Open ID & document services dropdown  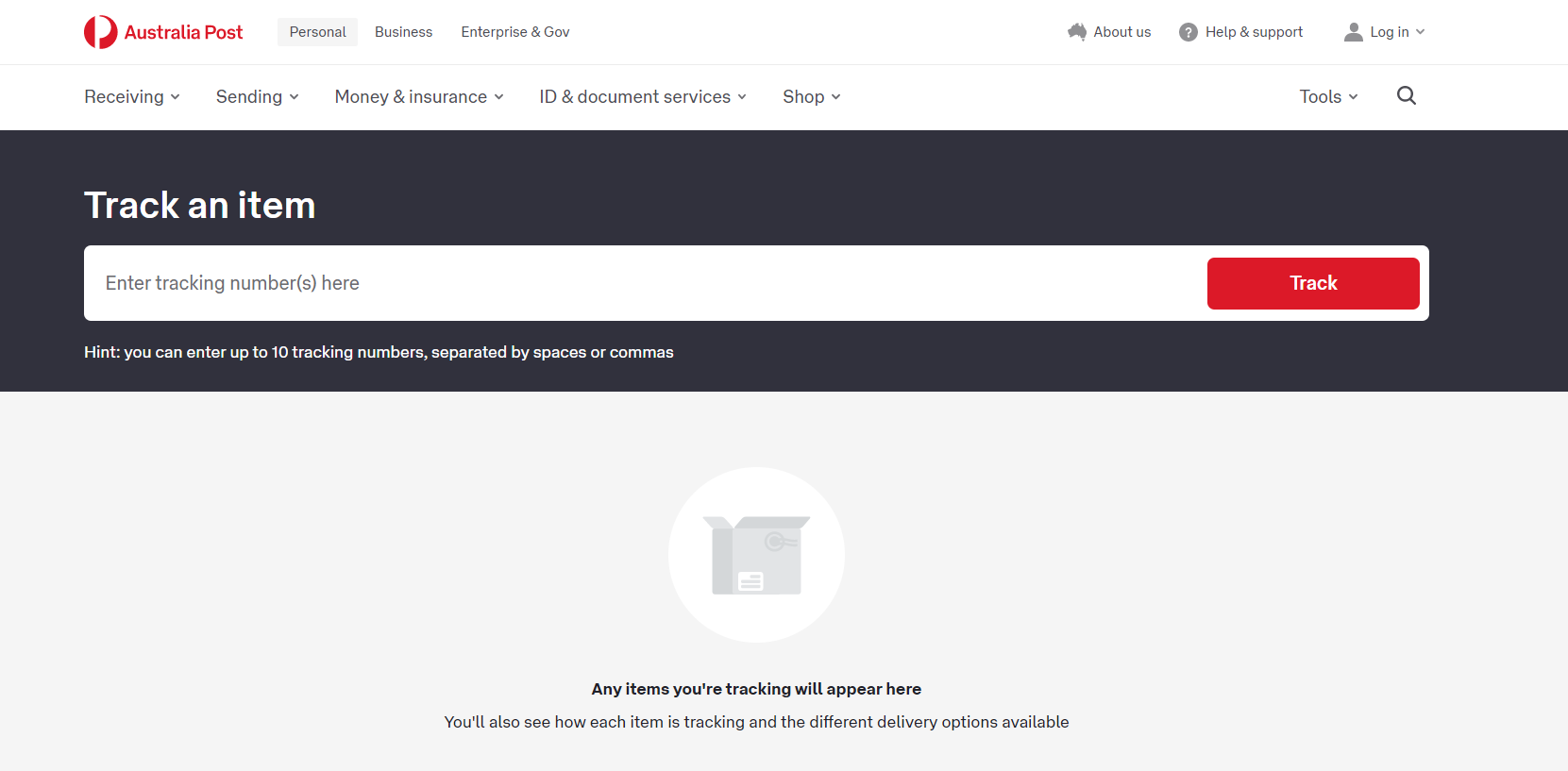643,96
